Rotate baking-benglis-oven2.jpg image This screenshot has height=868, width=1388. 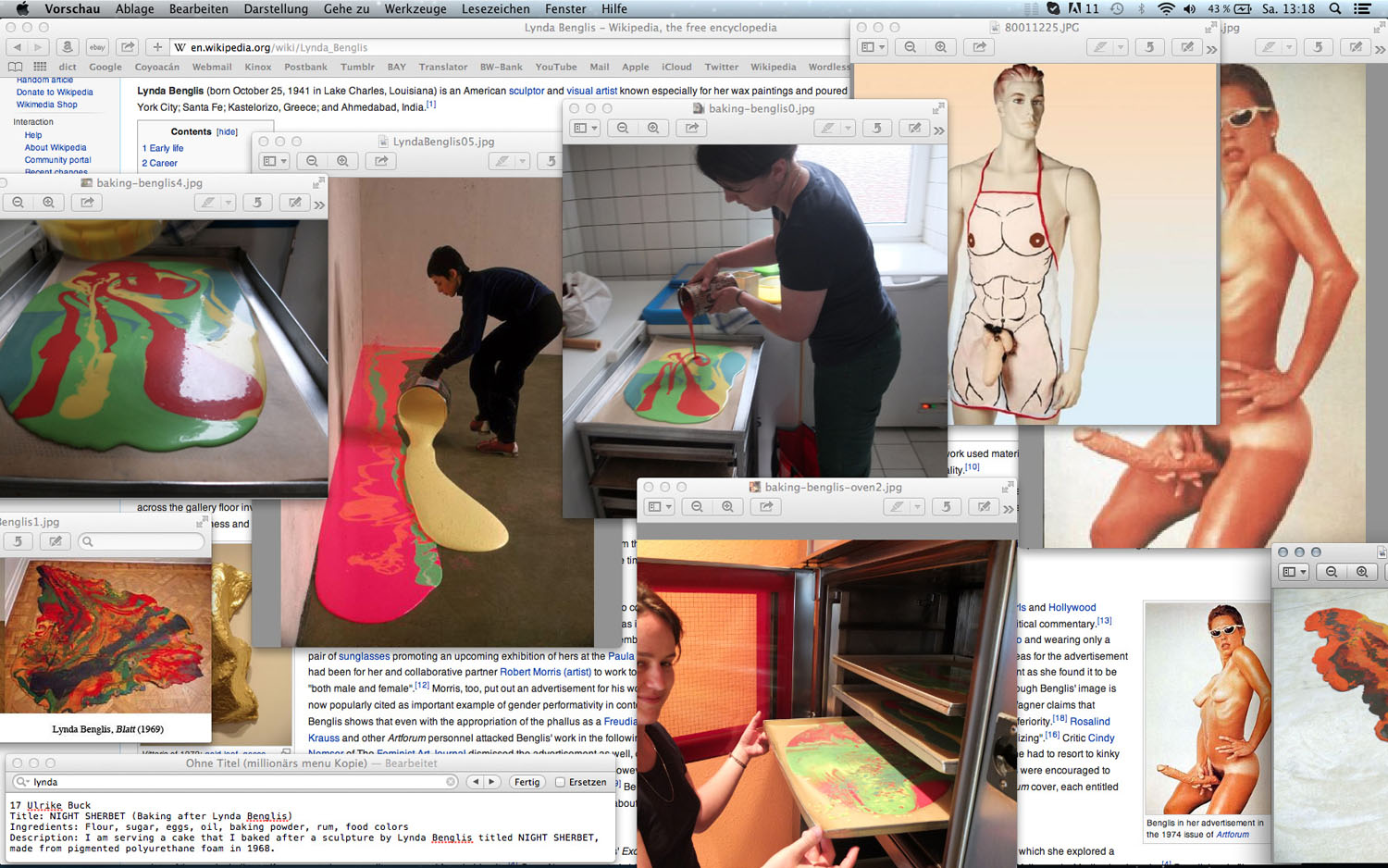point(946,507)
